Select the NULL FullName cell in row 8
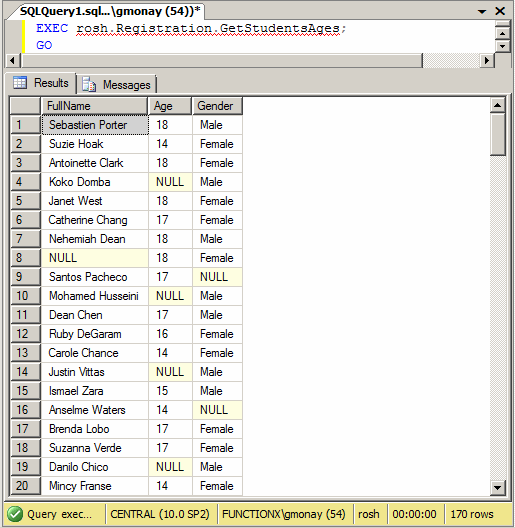Viewport: 515px width, 528px height. pyautogui.click(x=95, y=258)
